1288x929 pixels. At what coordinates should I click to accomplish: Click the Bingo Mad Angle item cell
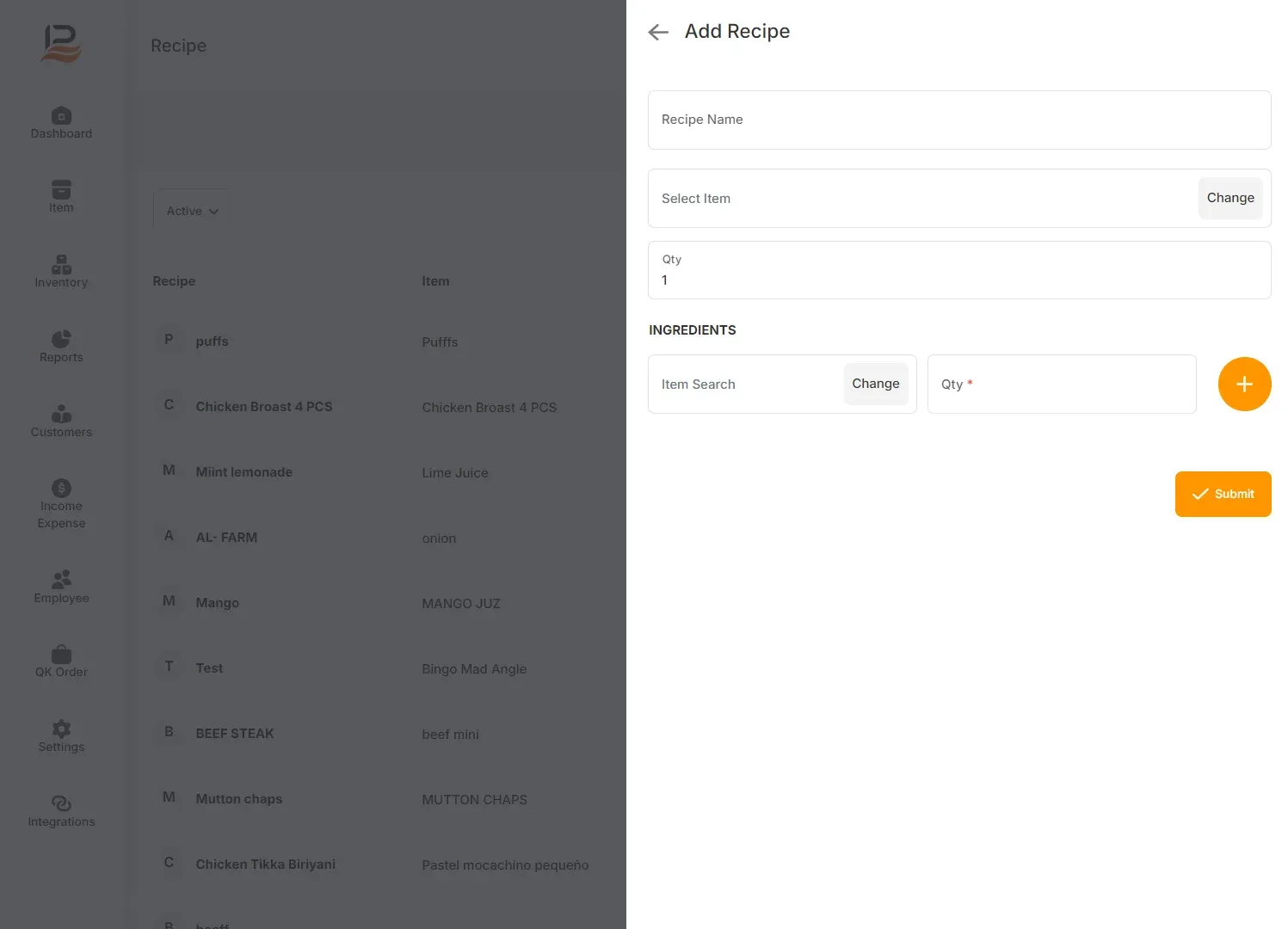(x=474, y=669)
